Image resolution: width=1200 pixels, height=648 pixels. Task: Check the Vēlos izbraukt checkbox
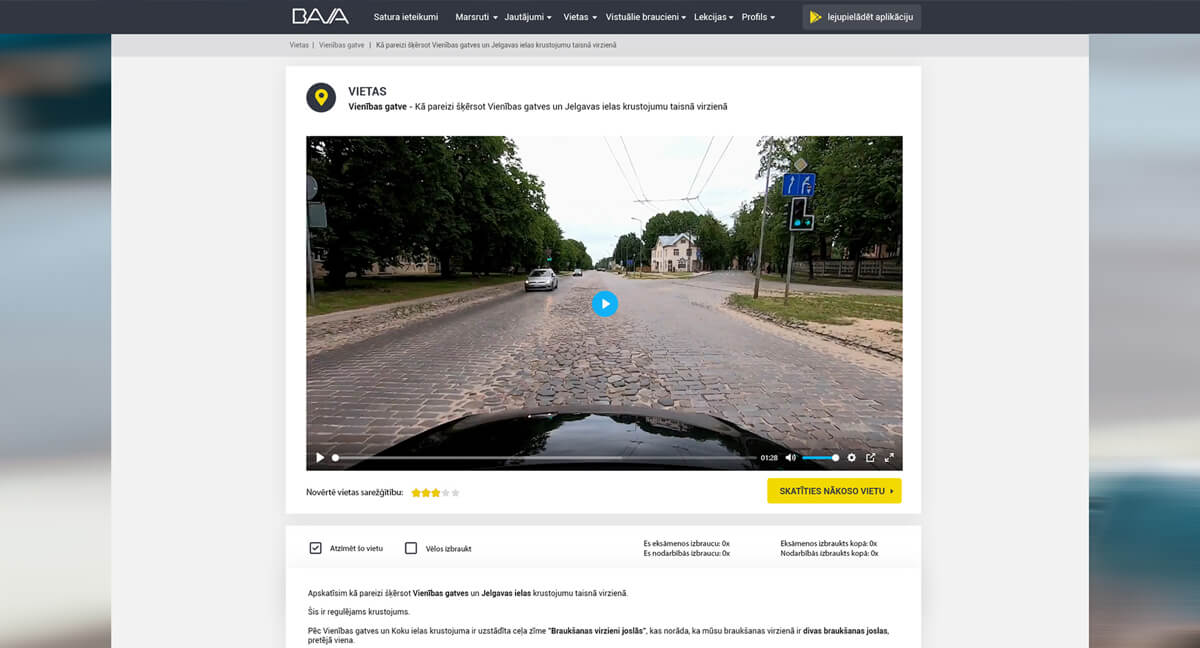(x=410, y=548)
